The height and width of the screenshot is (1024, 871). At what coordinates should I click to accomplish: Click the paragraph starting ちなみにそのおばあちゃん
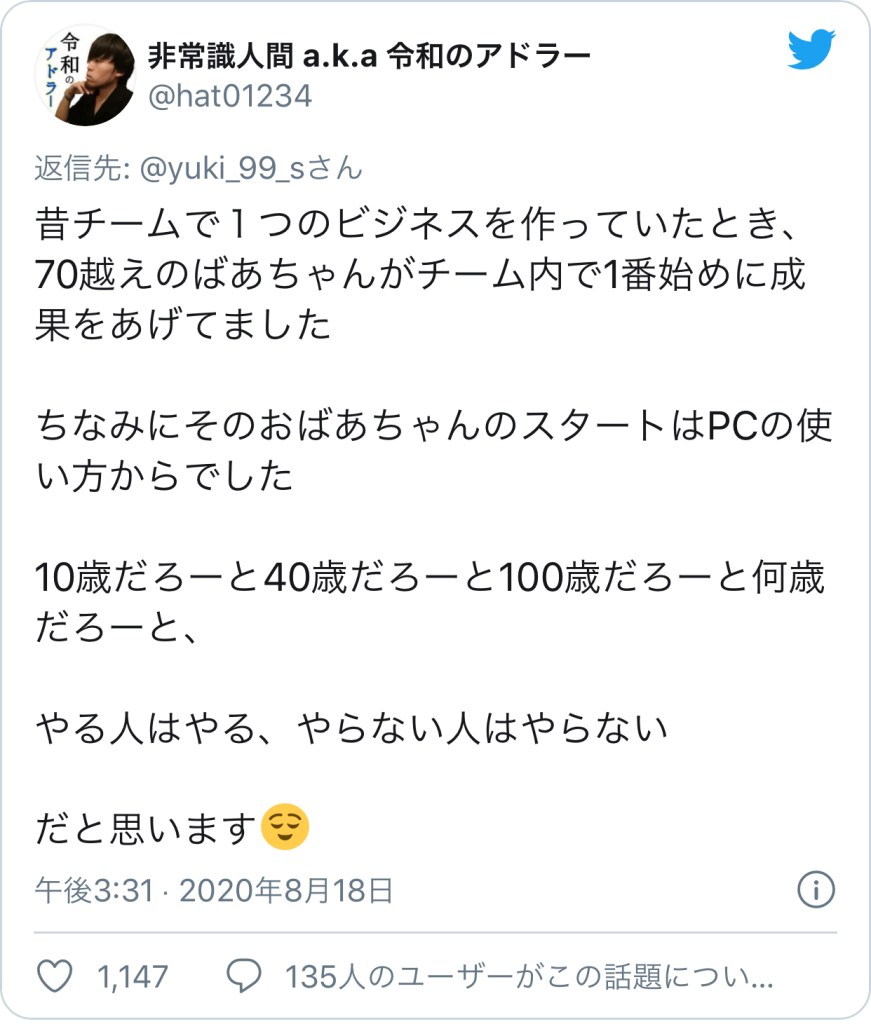434,451
